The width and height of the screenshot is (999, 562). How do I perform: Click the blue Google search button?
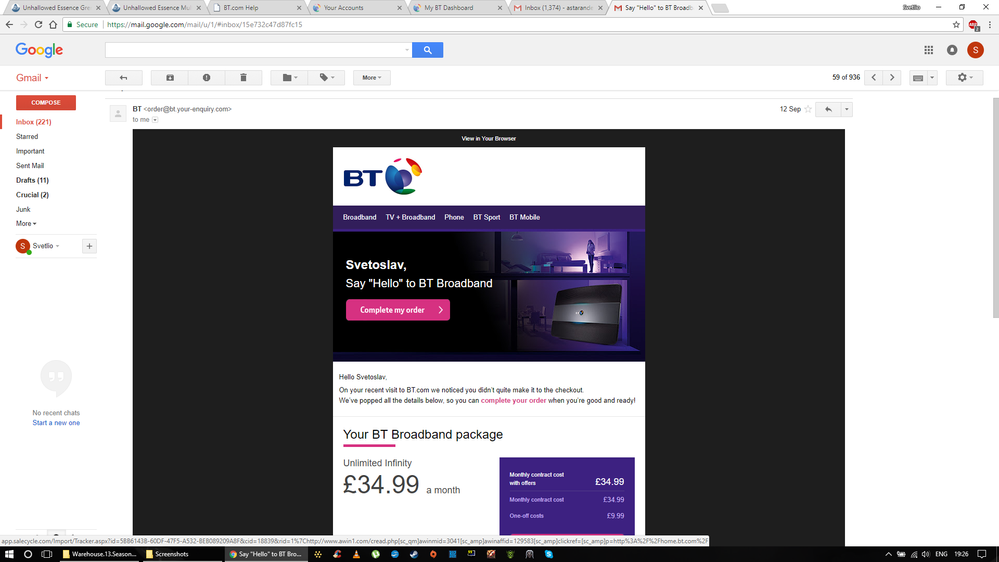(428, 50)
